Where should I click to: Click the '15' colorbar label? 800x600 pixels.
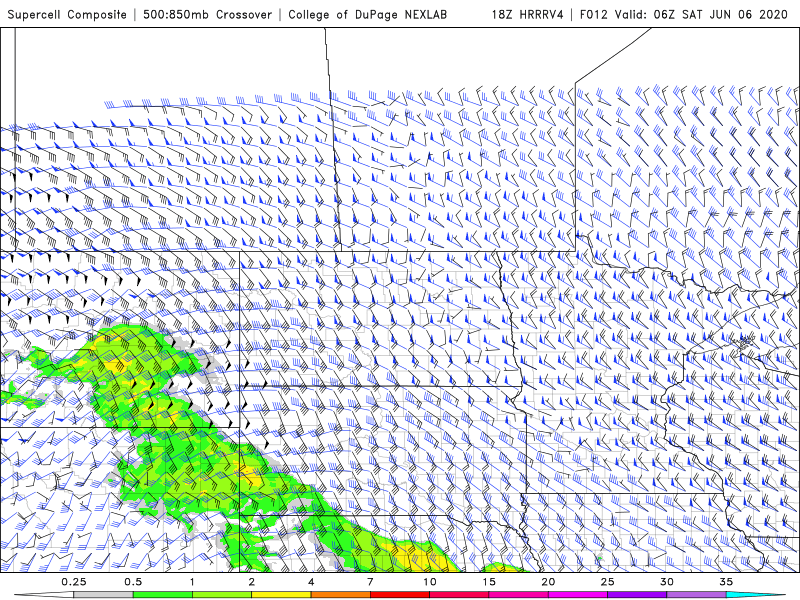pyautogui.click(x=489, y=582)
